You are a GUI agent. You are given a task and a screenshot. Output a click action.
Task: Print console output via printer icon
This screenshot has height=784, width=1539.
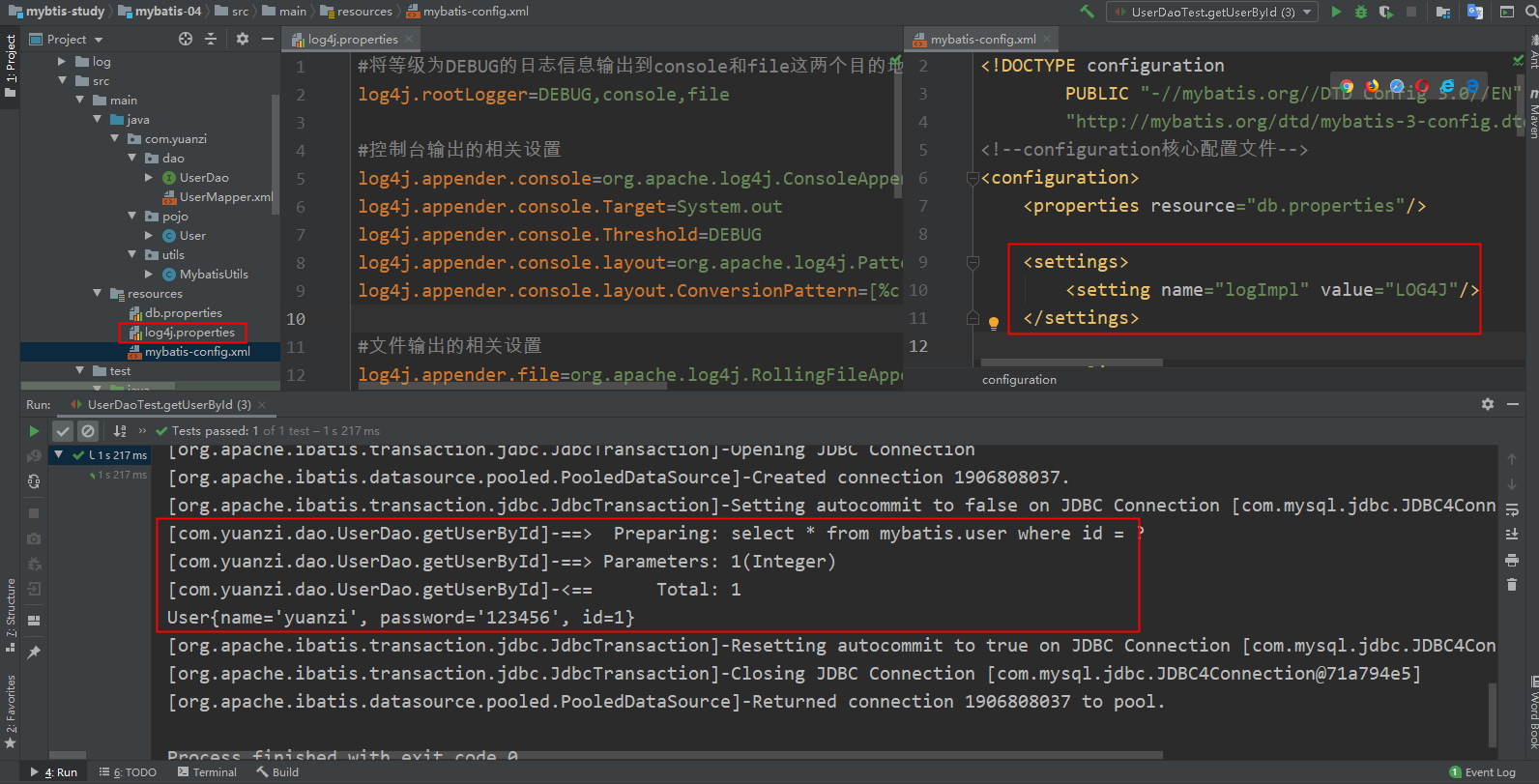tap(1512, 560)
